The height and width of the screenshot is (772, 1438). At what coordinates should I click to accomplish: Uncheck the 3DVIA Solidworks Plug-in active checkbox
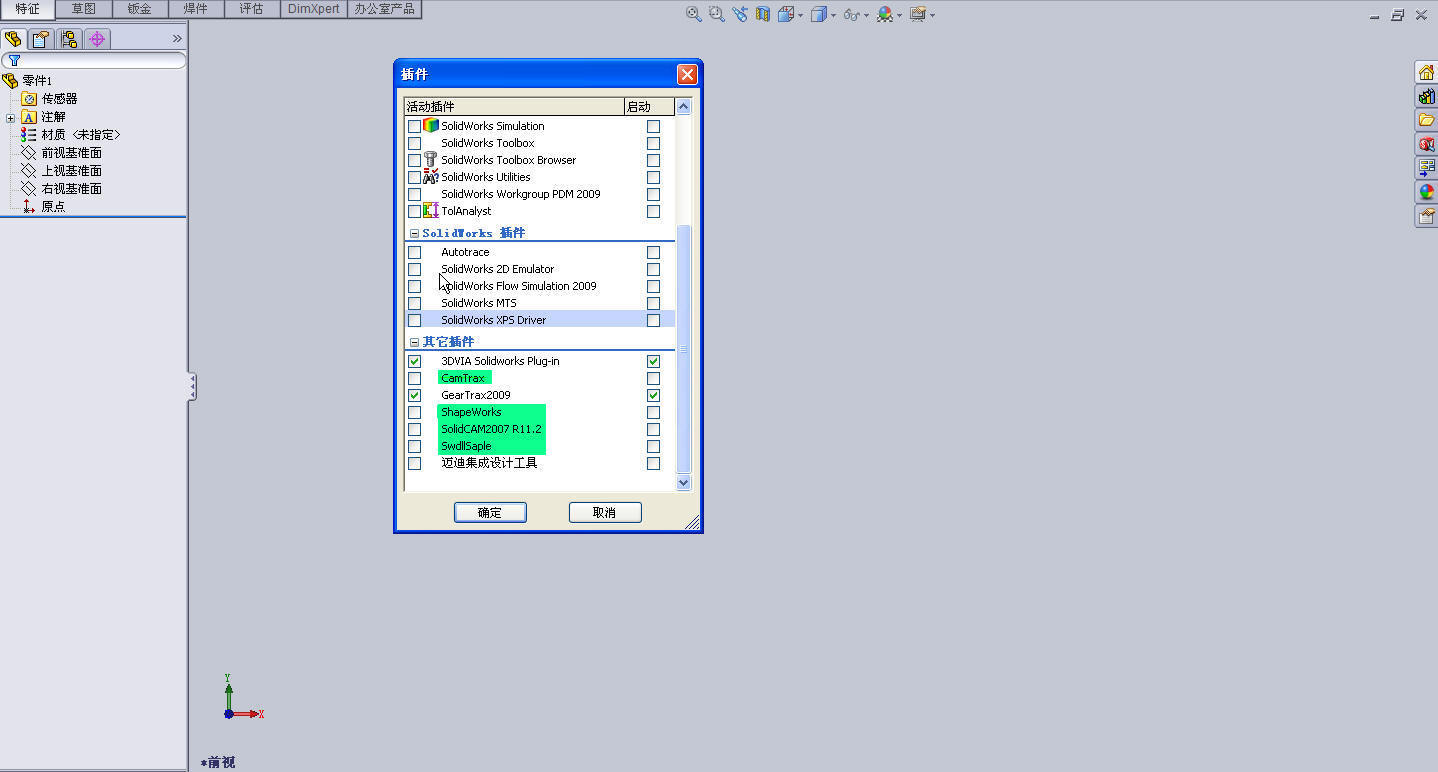point(414,361)
